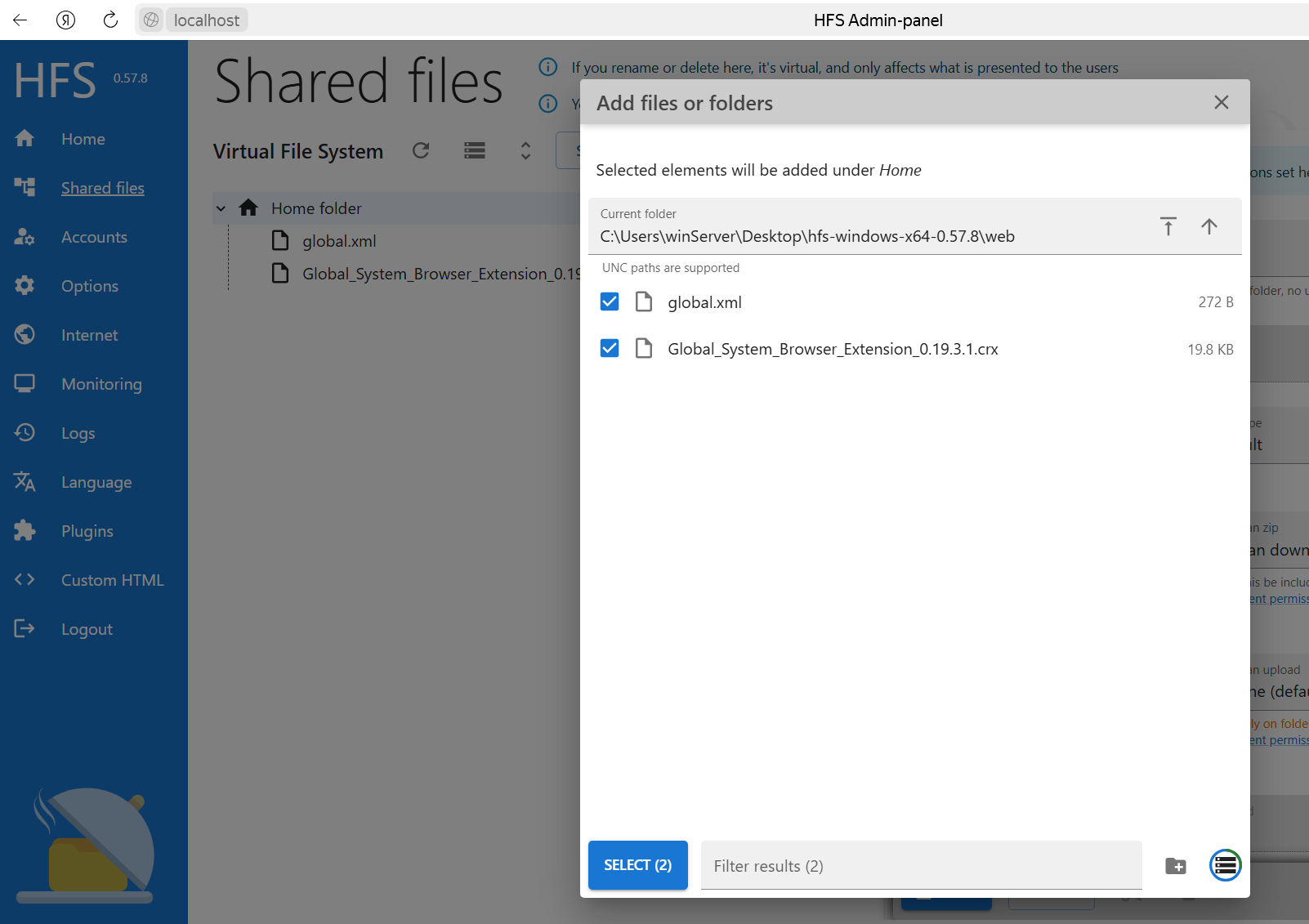Edit the Current folder path field
1309x924 pixels.
(x=866, y=236)
